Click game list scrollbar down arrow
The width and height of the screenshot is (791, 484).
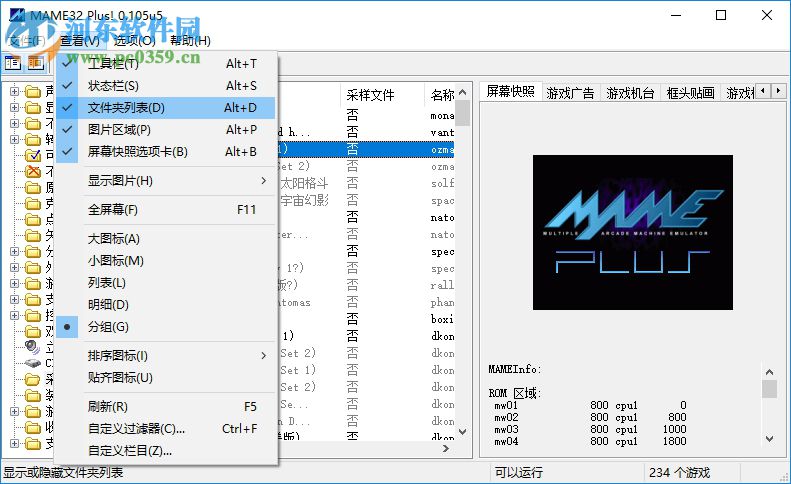coord(463,432)
